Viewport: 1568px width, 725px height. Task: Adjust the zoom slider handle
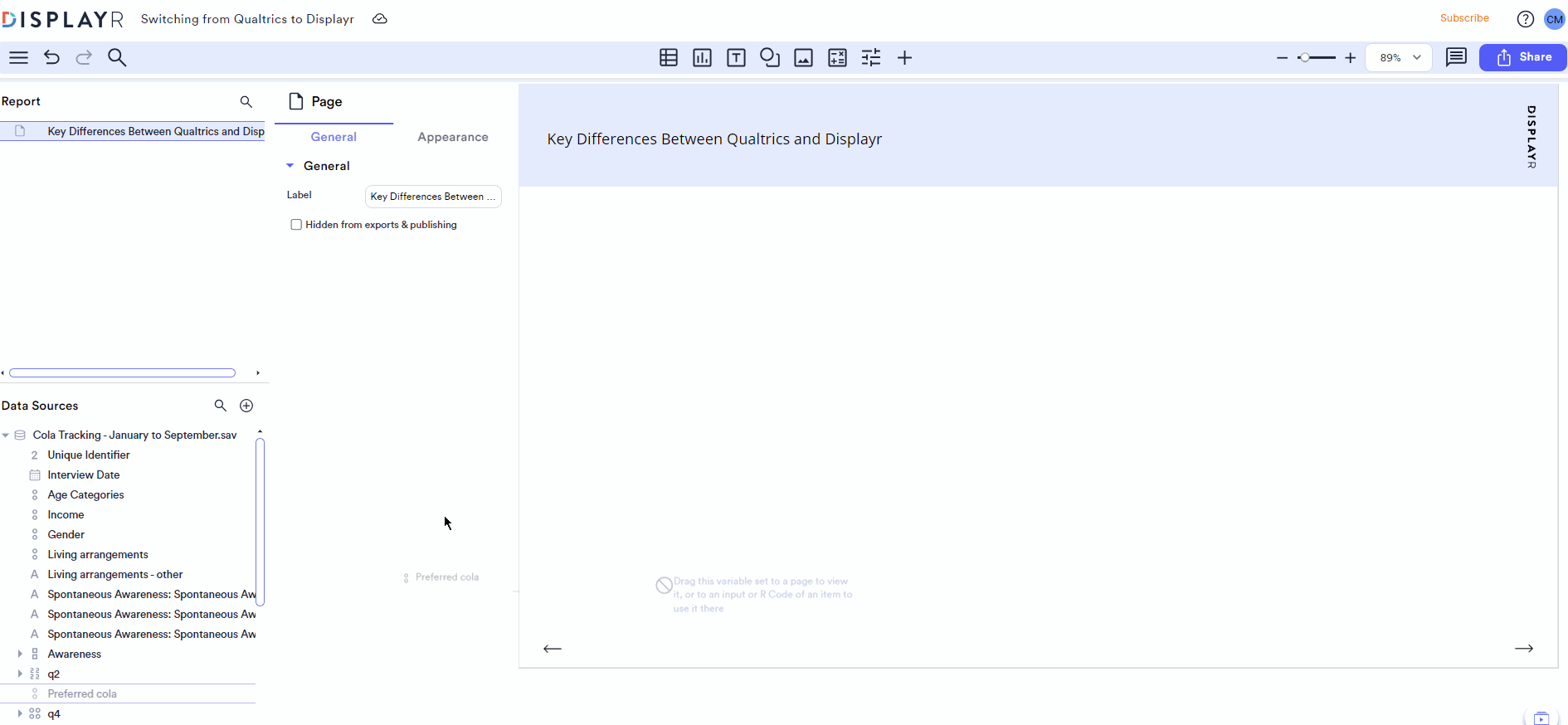[1304, 57]
